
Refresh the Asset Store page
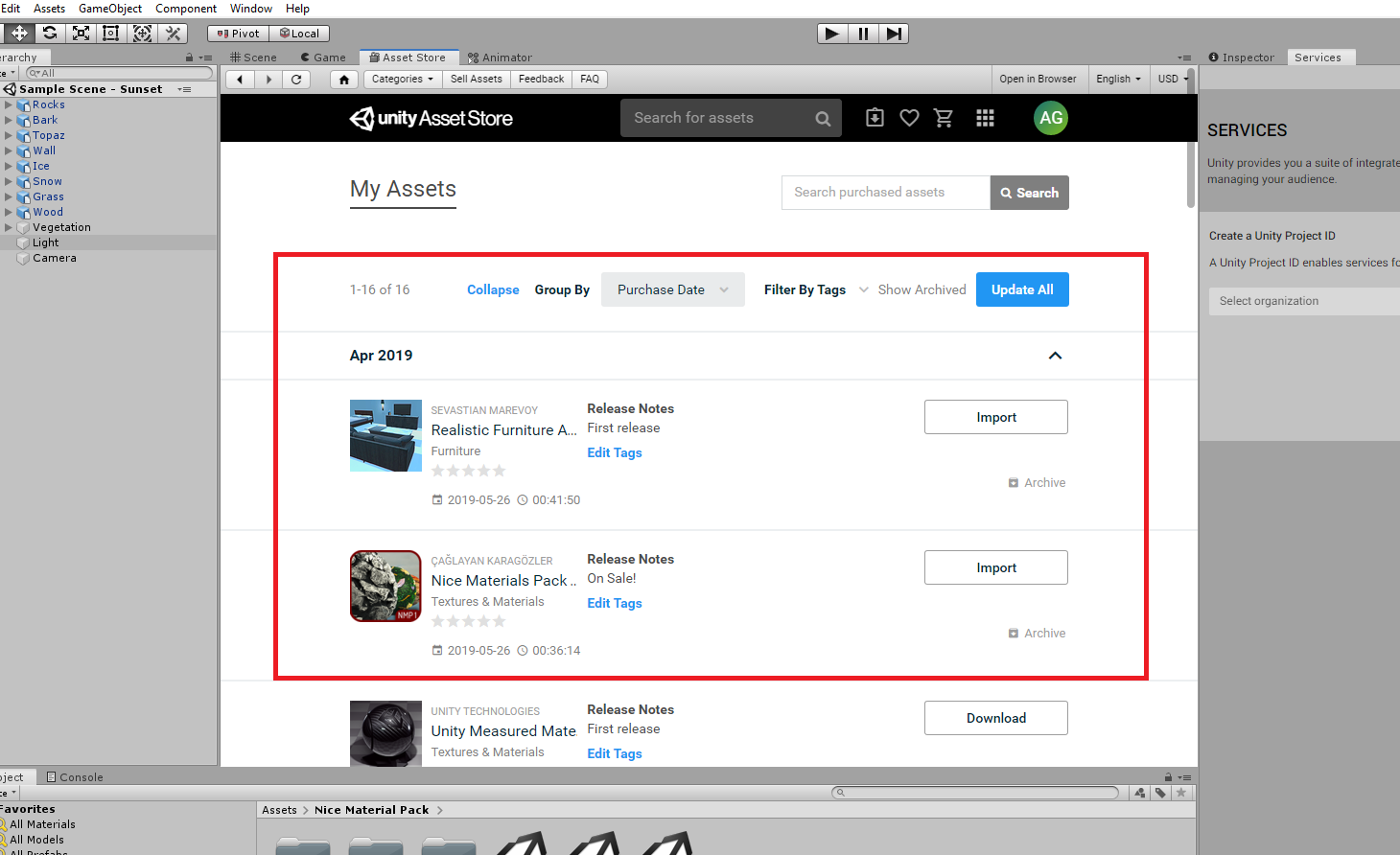297,80
